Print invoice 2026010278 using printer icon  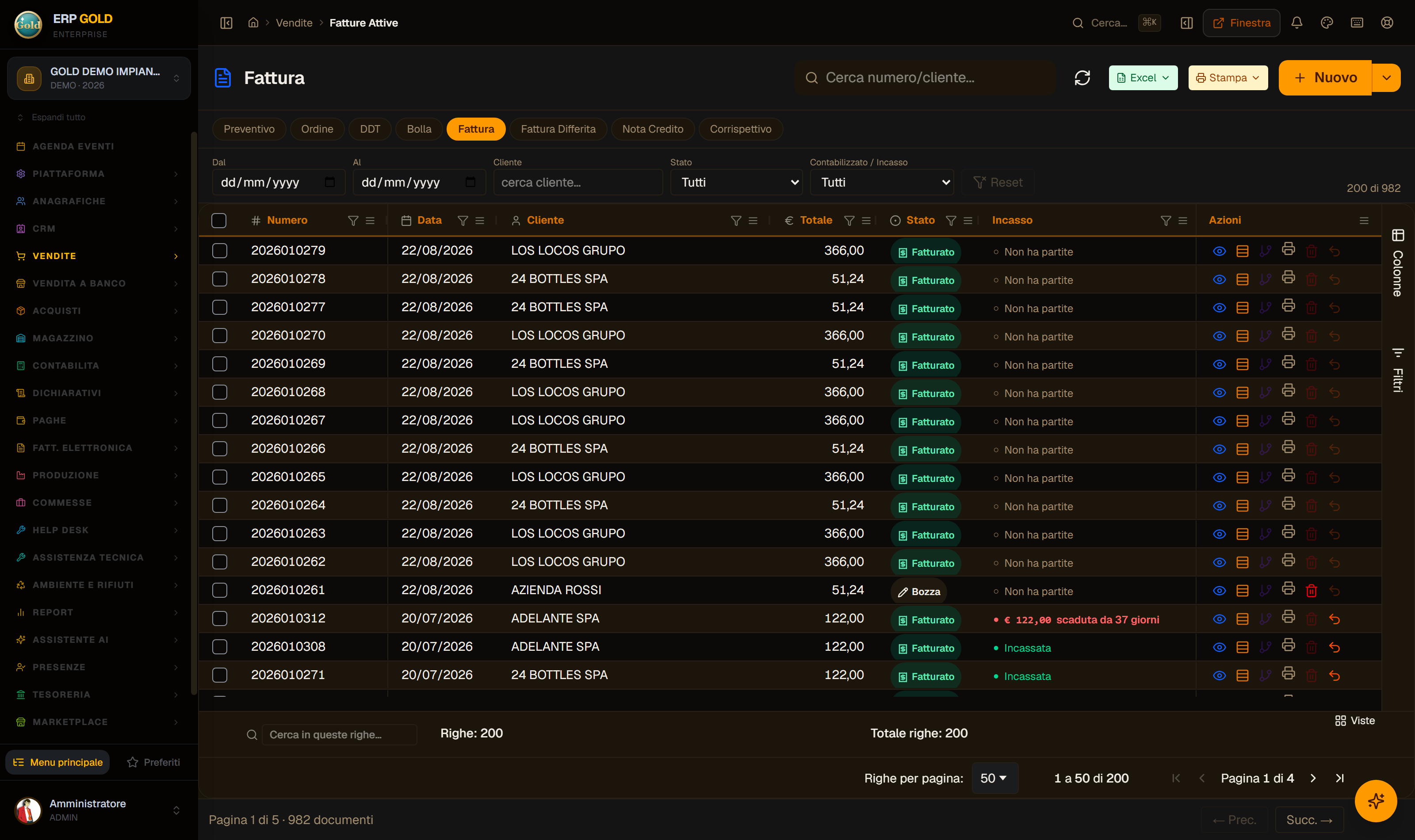click(x=1288, y=277)
